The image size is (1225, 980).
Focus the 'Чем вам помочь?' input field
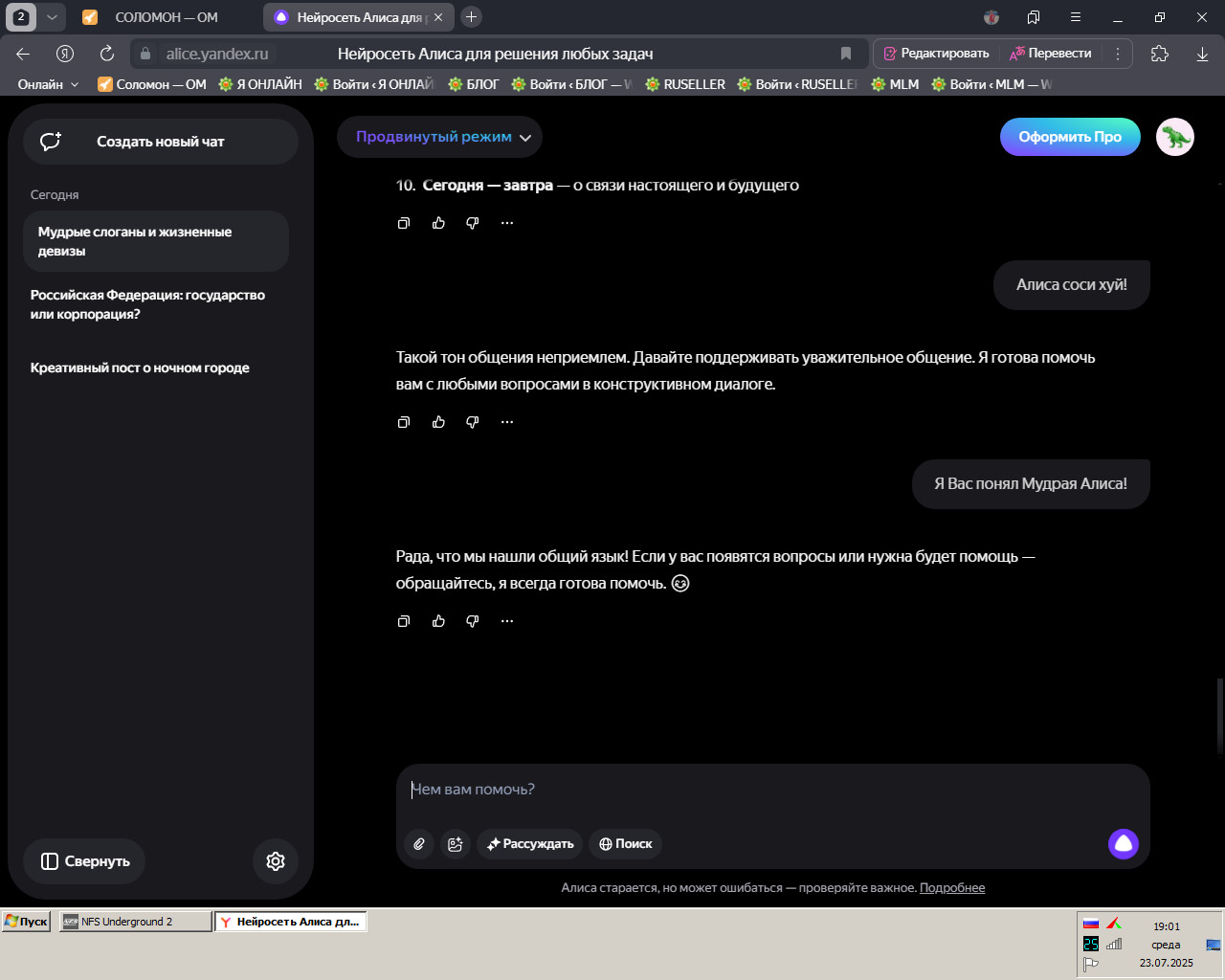point(772,790)
